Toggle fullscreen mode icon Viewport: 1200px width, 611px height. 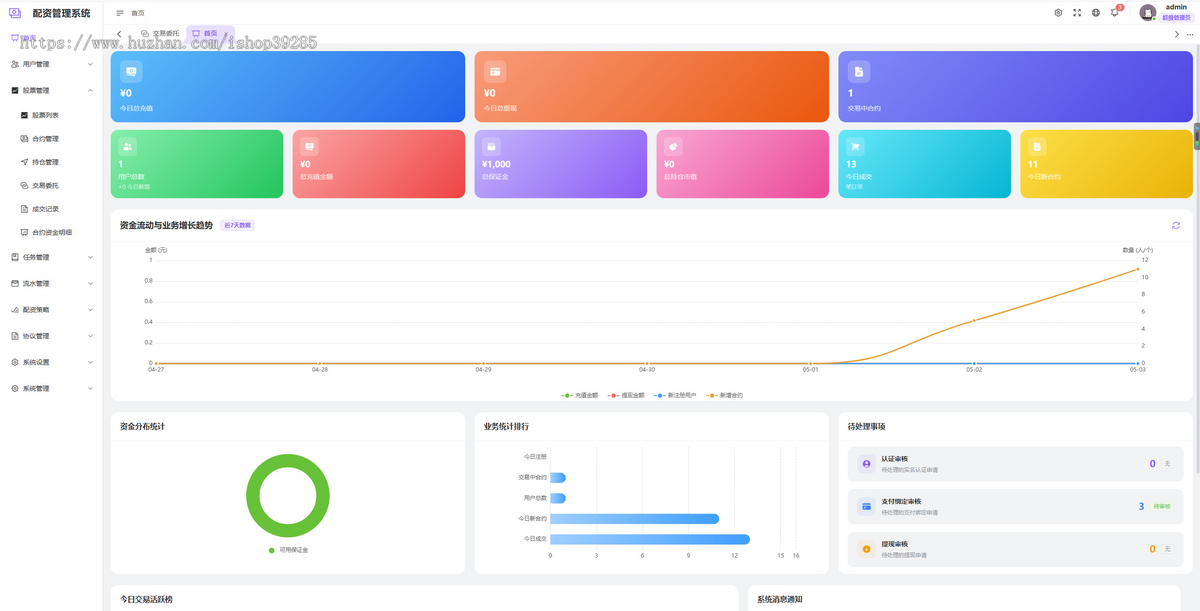pyautogui.click(x=1077, y=13)
